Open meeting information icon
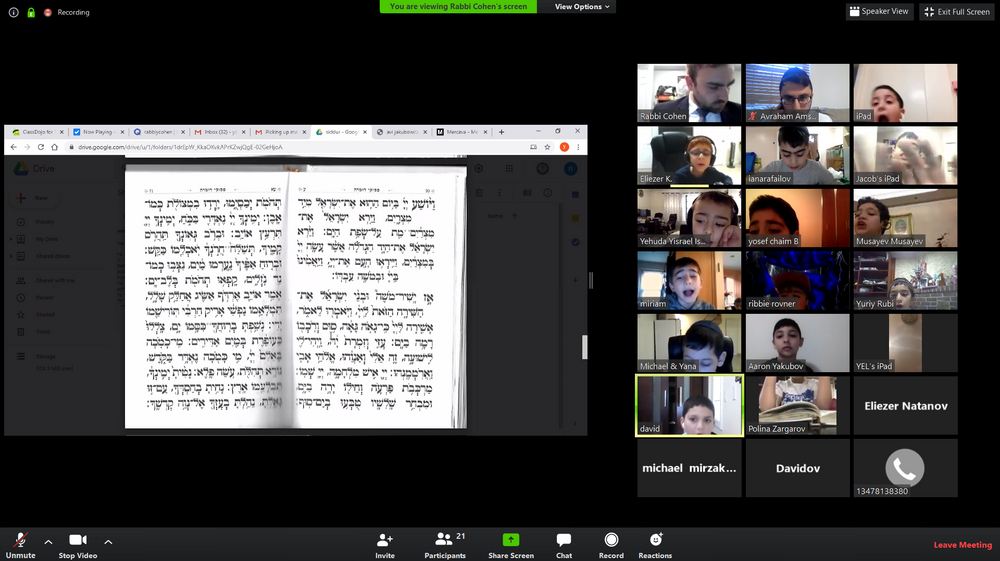Image resolution: width=1000 pixels, height=561 pixels. click(13, 12)
